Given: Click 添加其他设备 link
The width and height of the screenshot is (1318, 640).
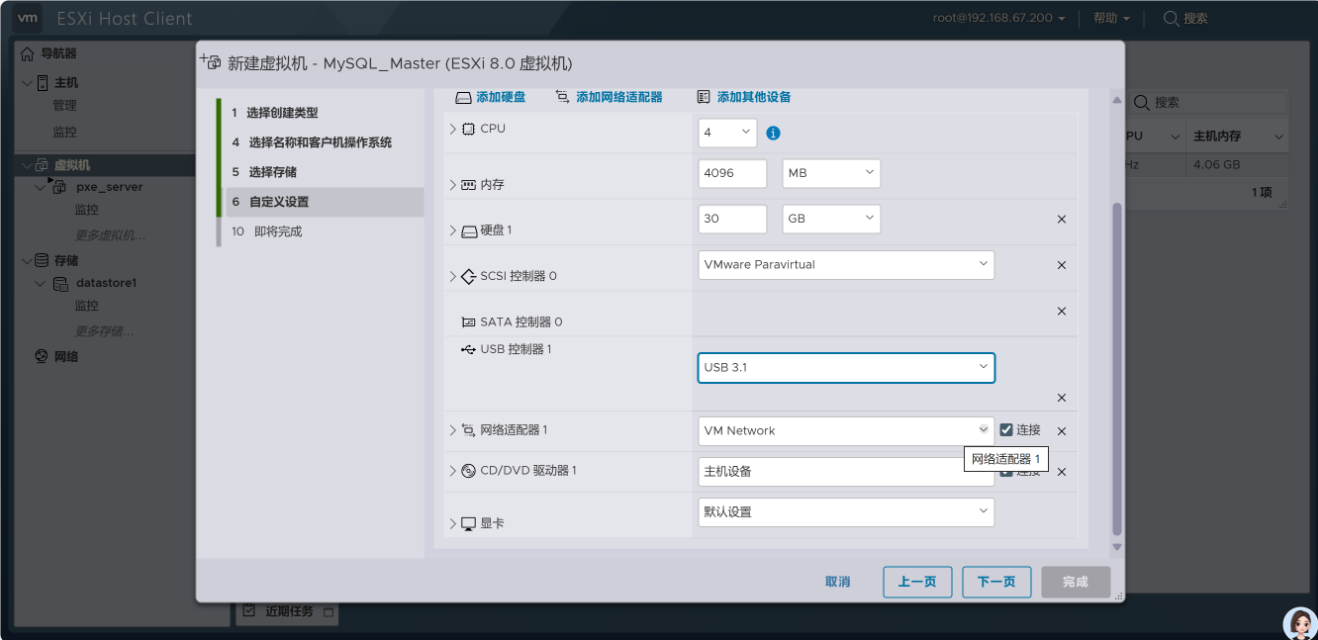Looking at the screenshot, I should tap(744, 97).
